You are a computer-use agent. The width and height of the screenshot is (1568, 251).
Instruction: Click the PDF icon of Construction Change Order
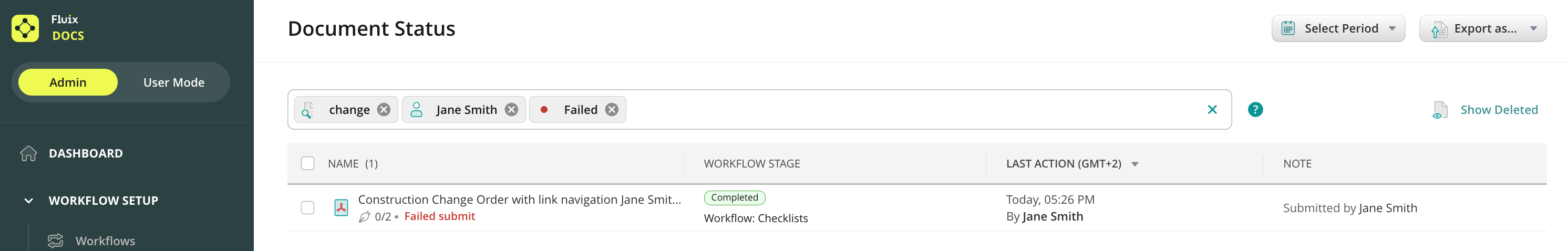(341, 208)
